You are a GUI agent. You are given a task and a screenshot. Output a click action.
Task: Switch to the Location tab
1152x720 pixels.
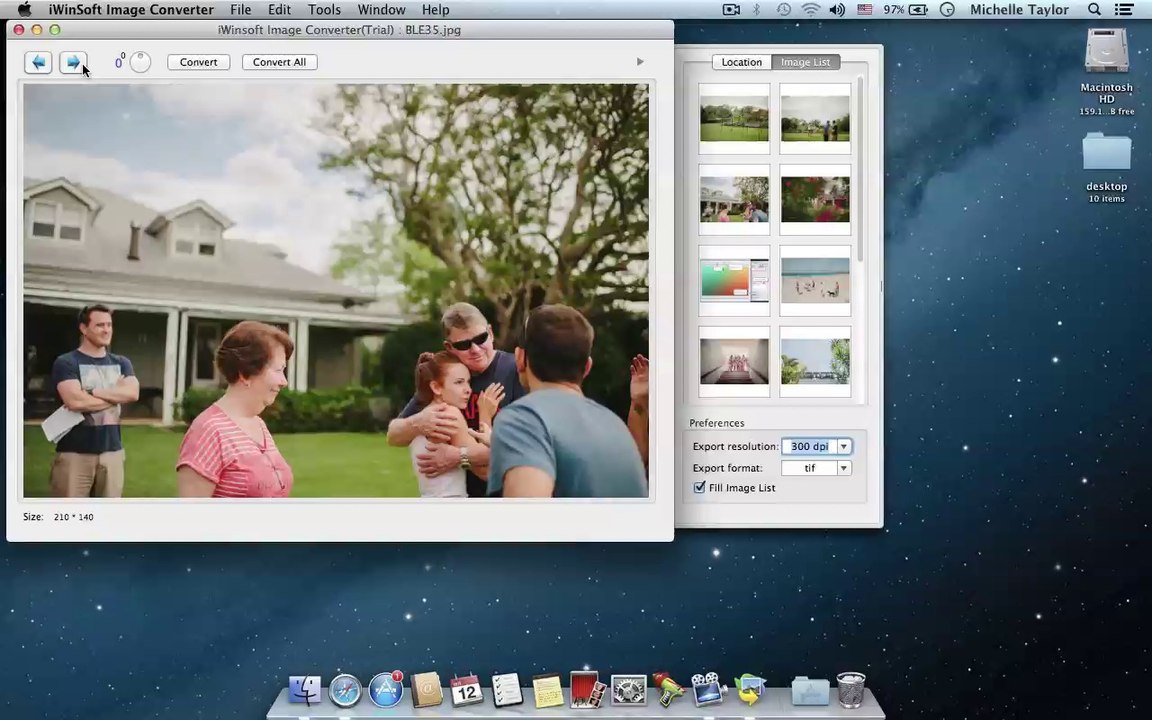click(x=741, y=62)
